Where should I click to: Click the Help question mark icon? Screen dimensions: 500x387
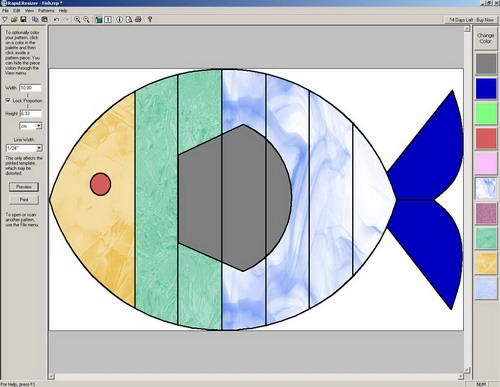click(x=150, y=20)
